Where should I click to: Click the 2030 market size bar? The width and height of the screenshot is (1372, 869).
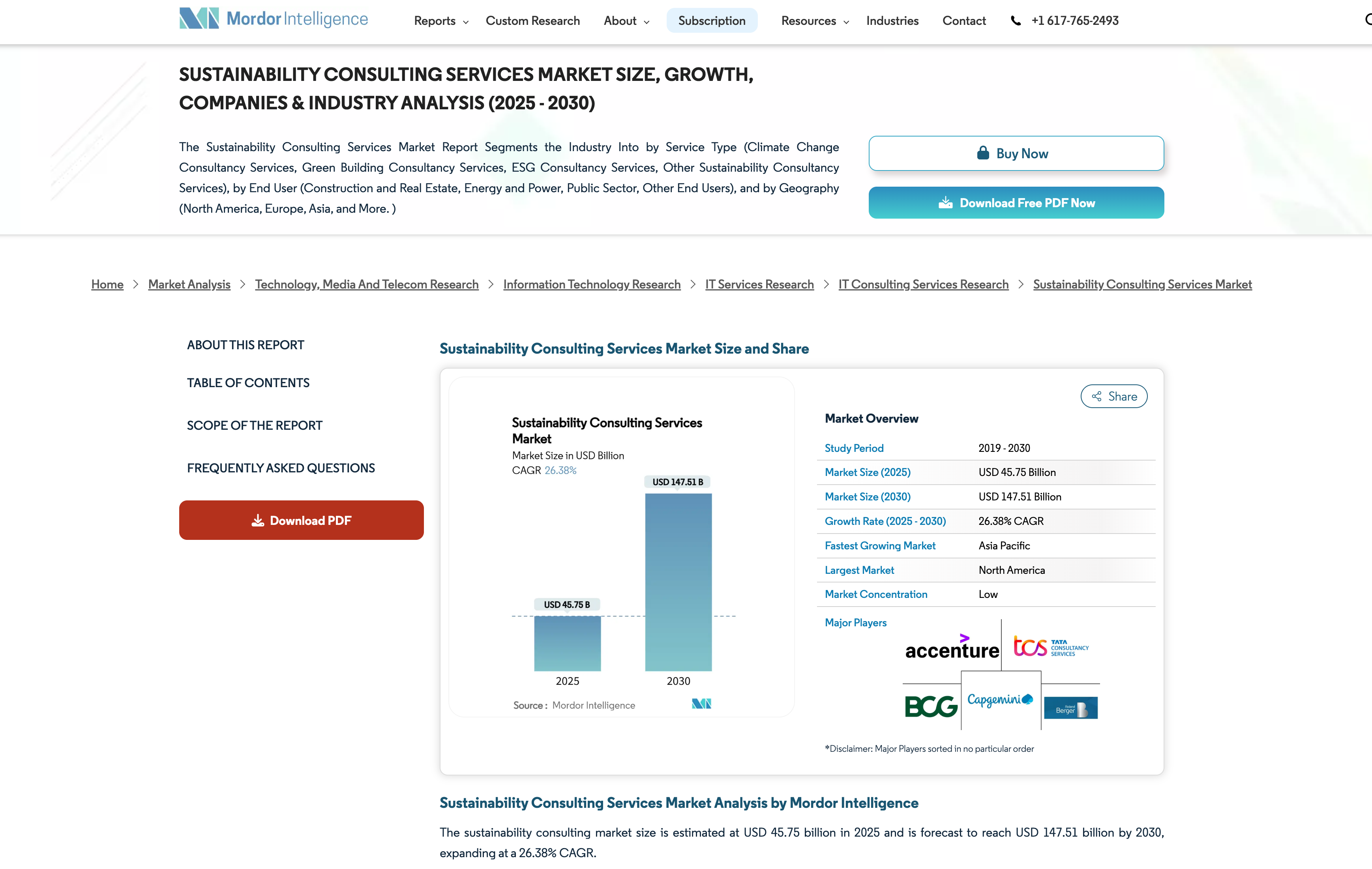(x=677, y=581)
